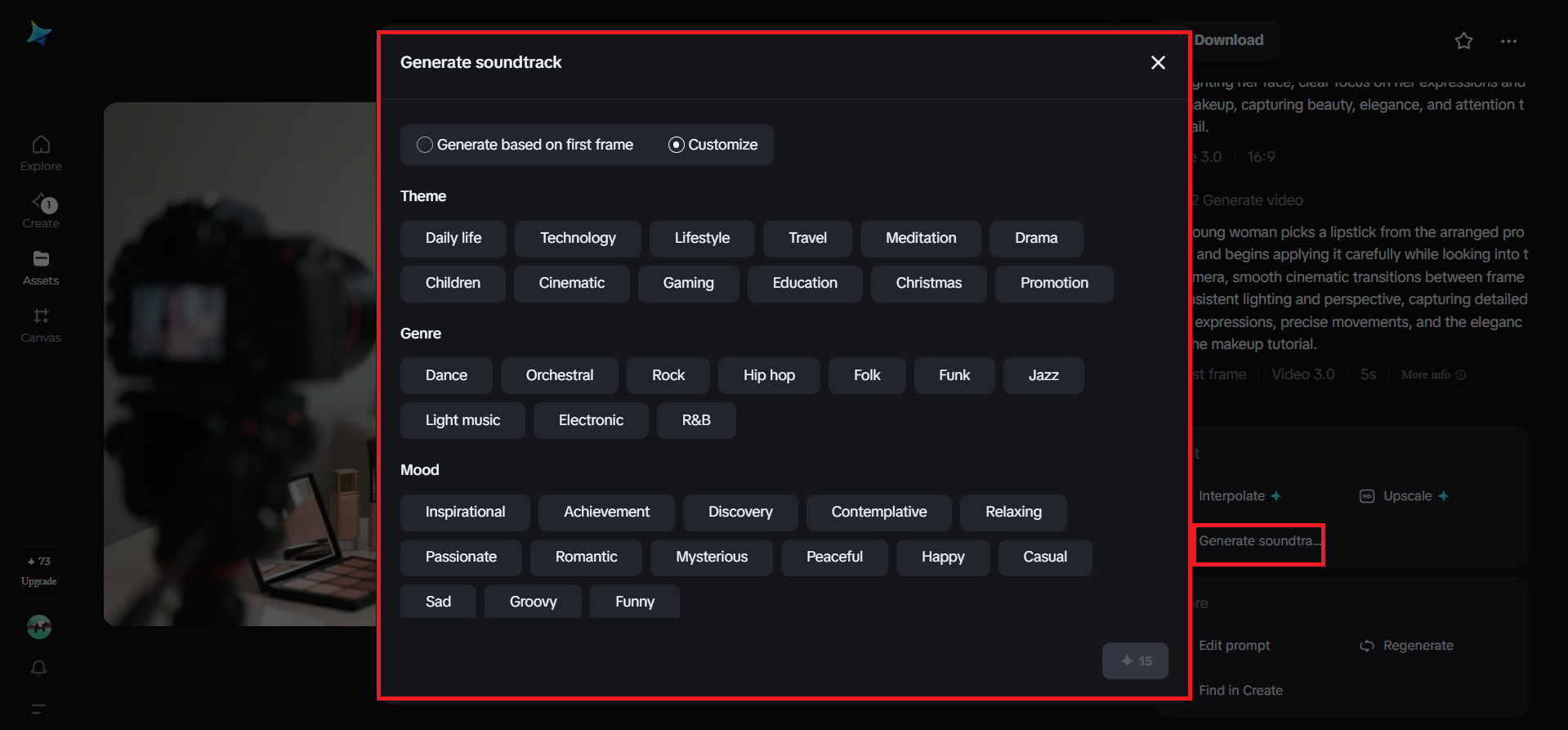Click the Upscale HD icon
Viewport: 1568px width, 730px height.
1367,496
